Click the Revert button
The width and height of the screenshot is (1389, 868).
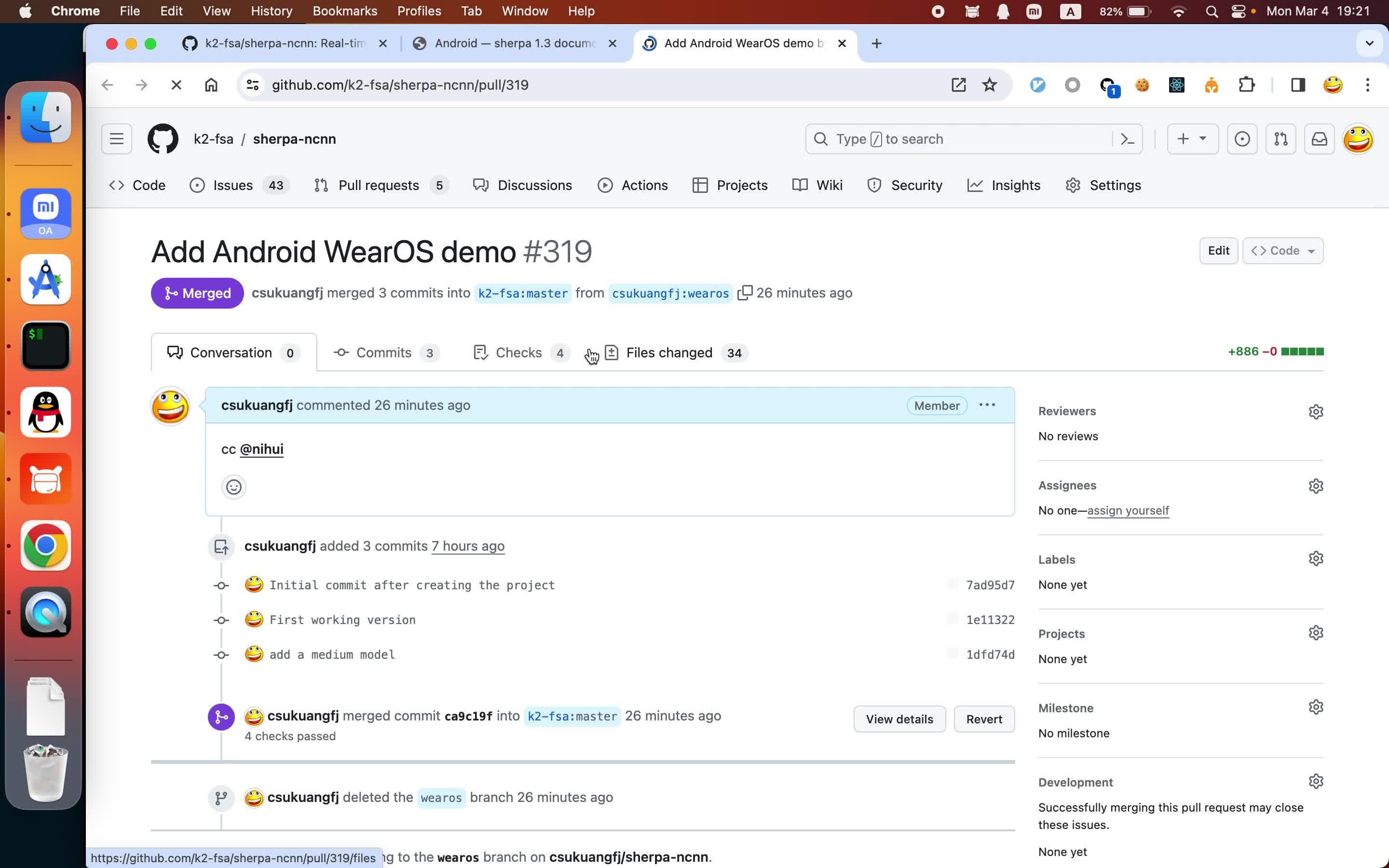(983, 719)
